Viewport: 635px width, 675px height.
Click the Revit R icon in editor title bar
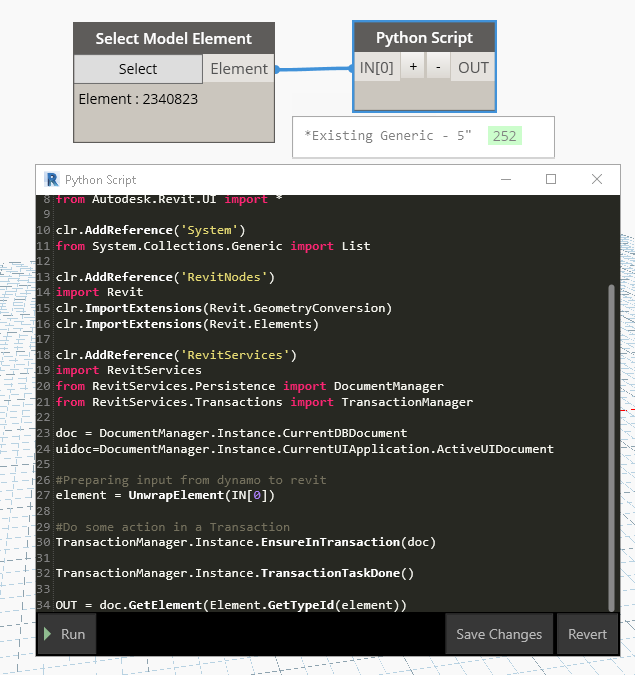tap(52, 180)
